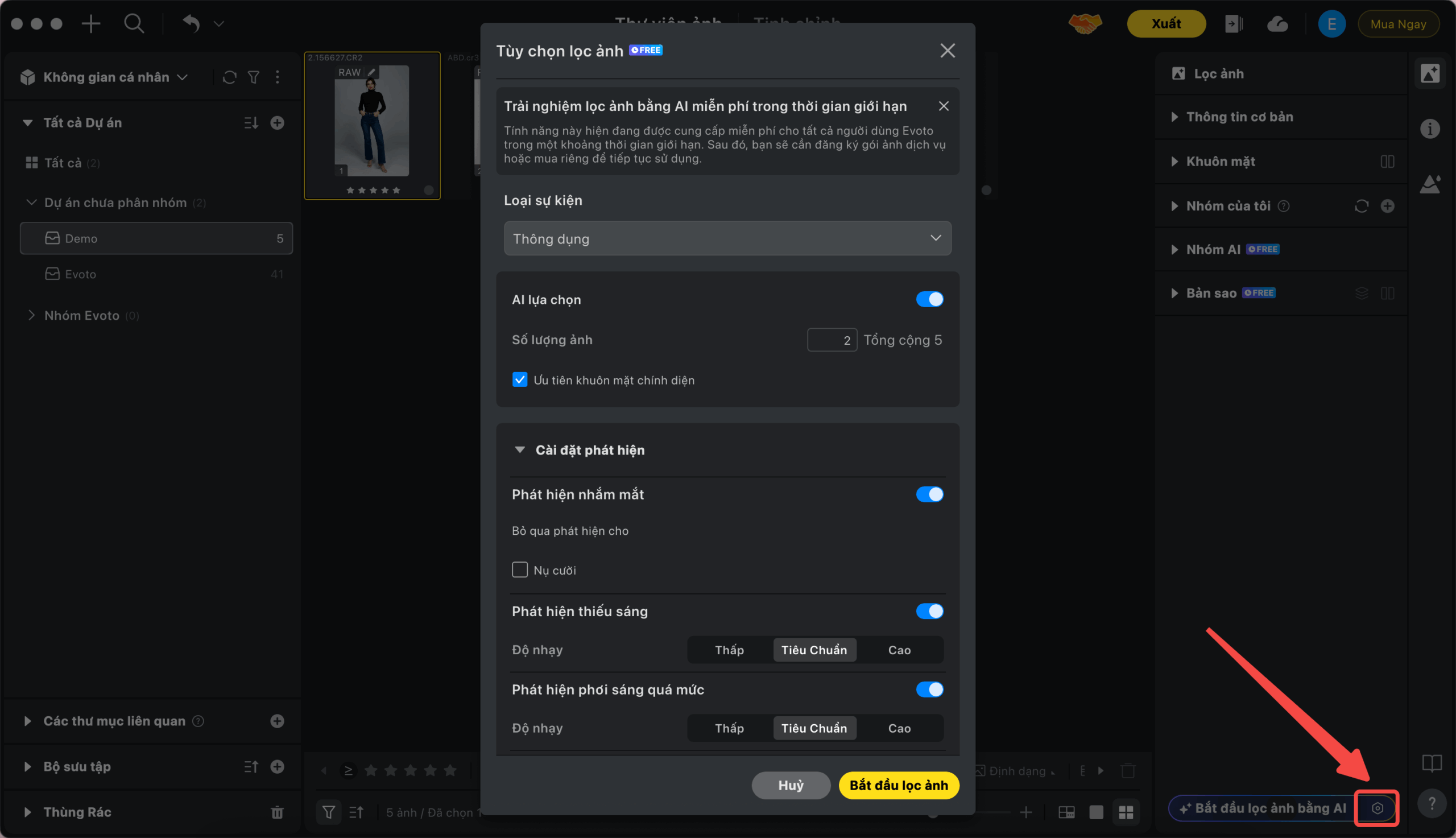1456x838 pixels.
Task: Select the Evoto project in sidebar
Action: 81,274
